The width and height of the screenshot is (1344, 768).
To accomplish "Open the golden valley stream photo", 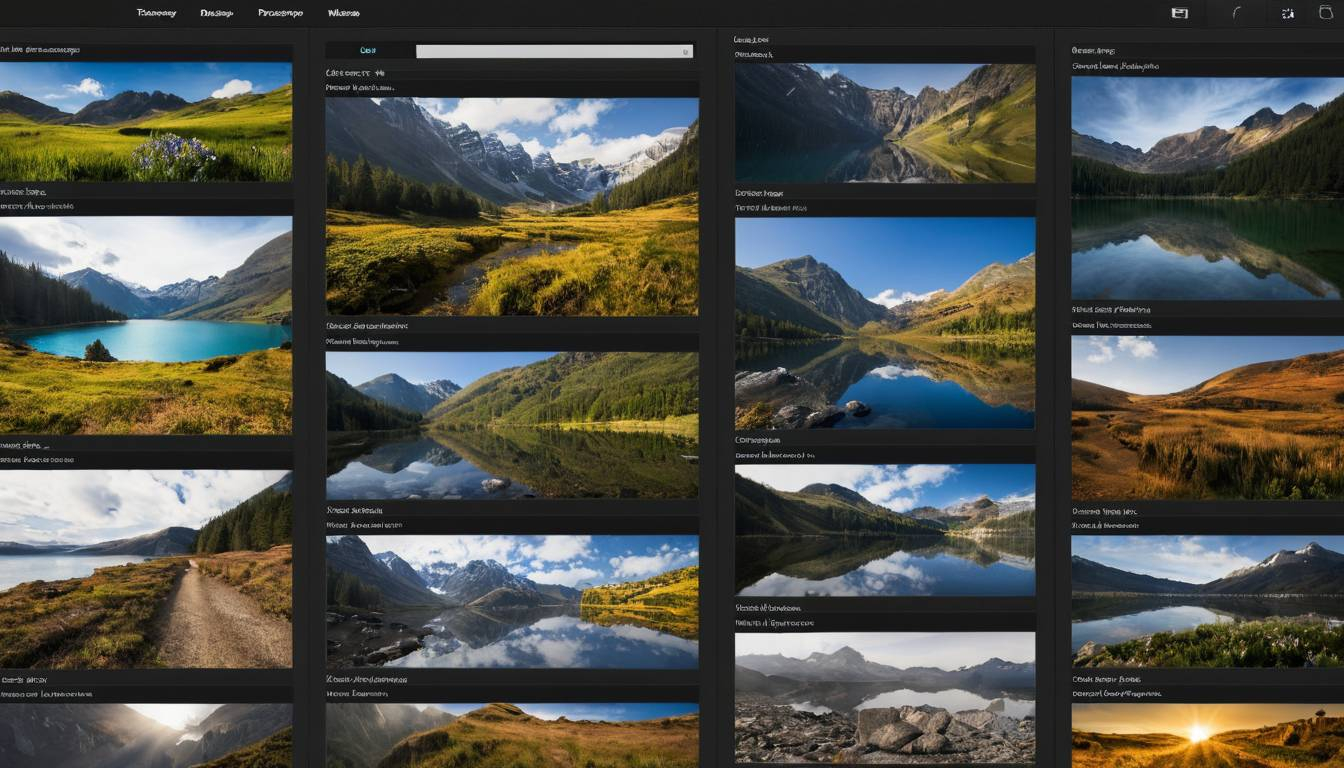I will pyautogui.click(x=512, y=206).
